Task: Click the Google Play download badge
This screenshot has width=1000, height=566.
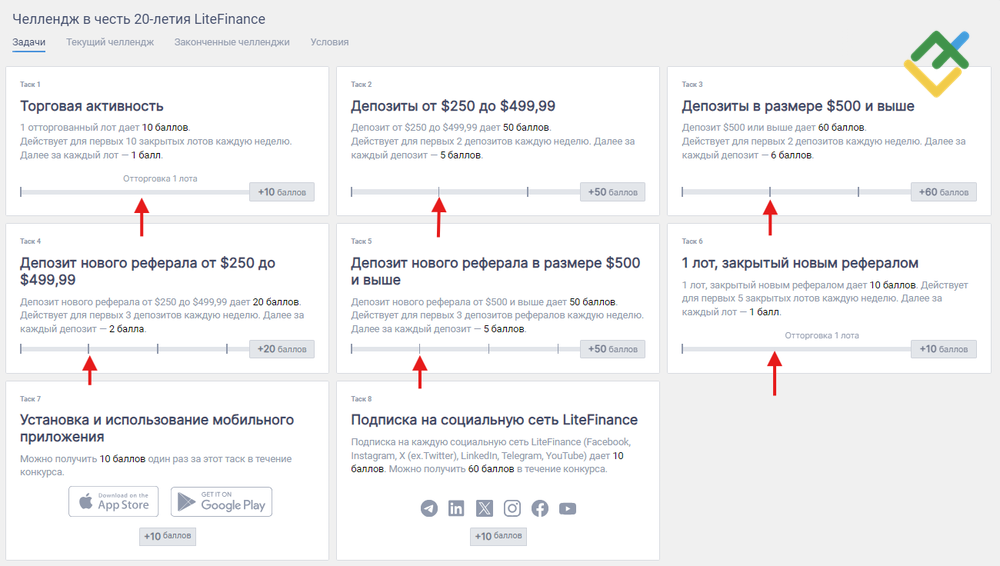Action: (221, 502)
